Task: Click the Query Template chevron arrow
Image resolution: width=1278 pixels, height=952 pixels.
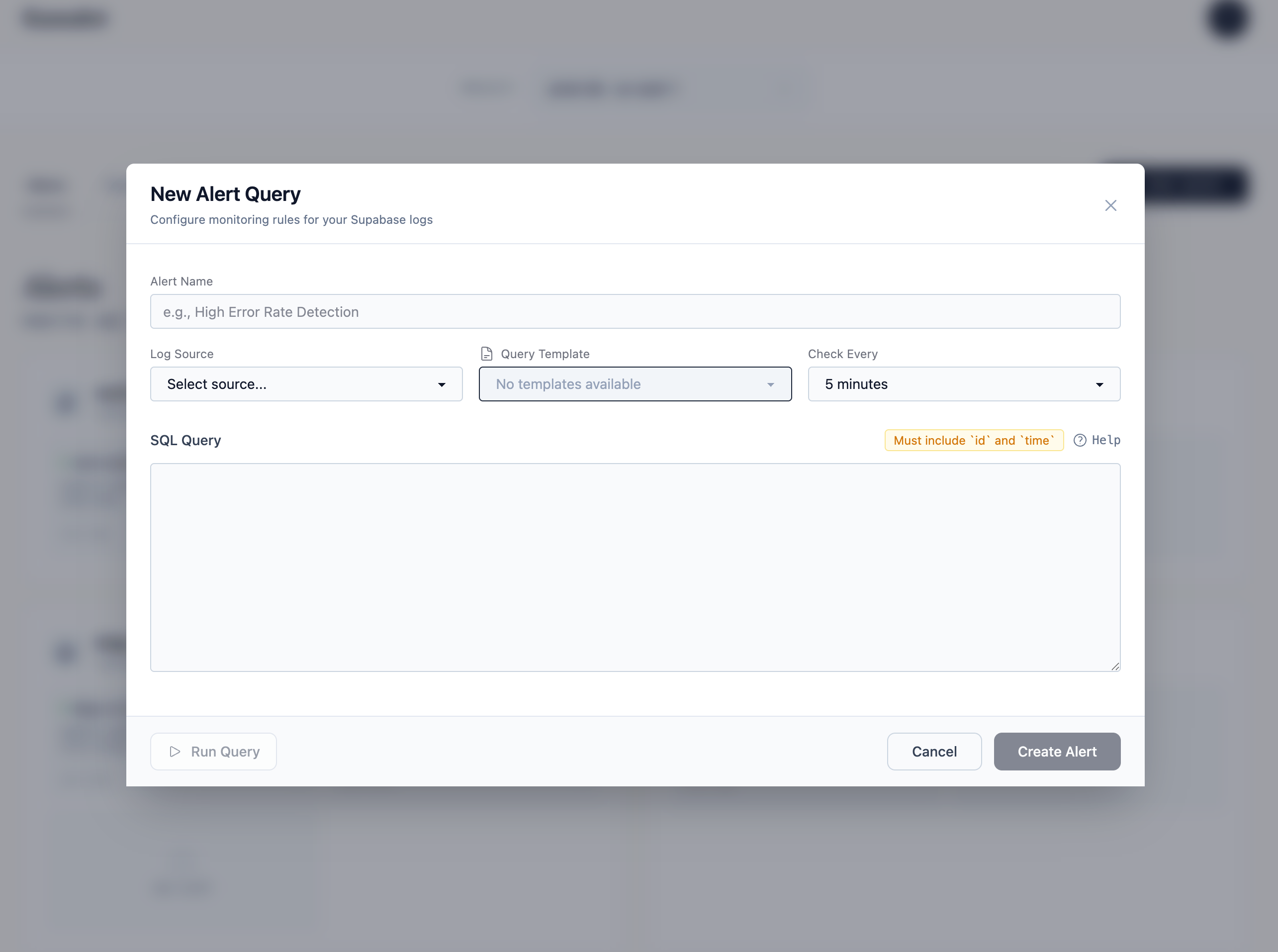Action: click(x=771, y=384)
